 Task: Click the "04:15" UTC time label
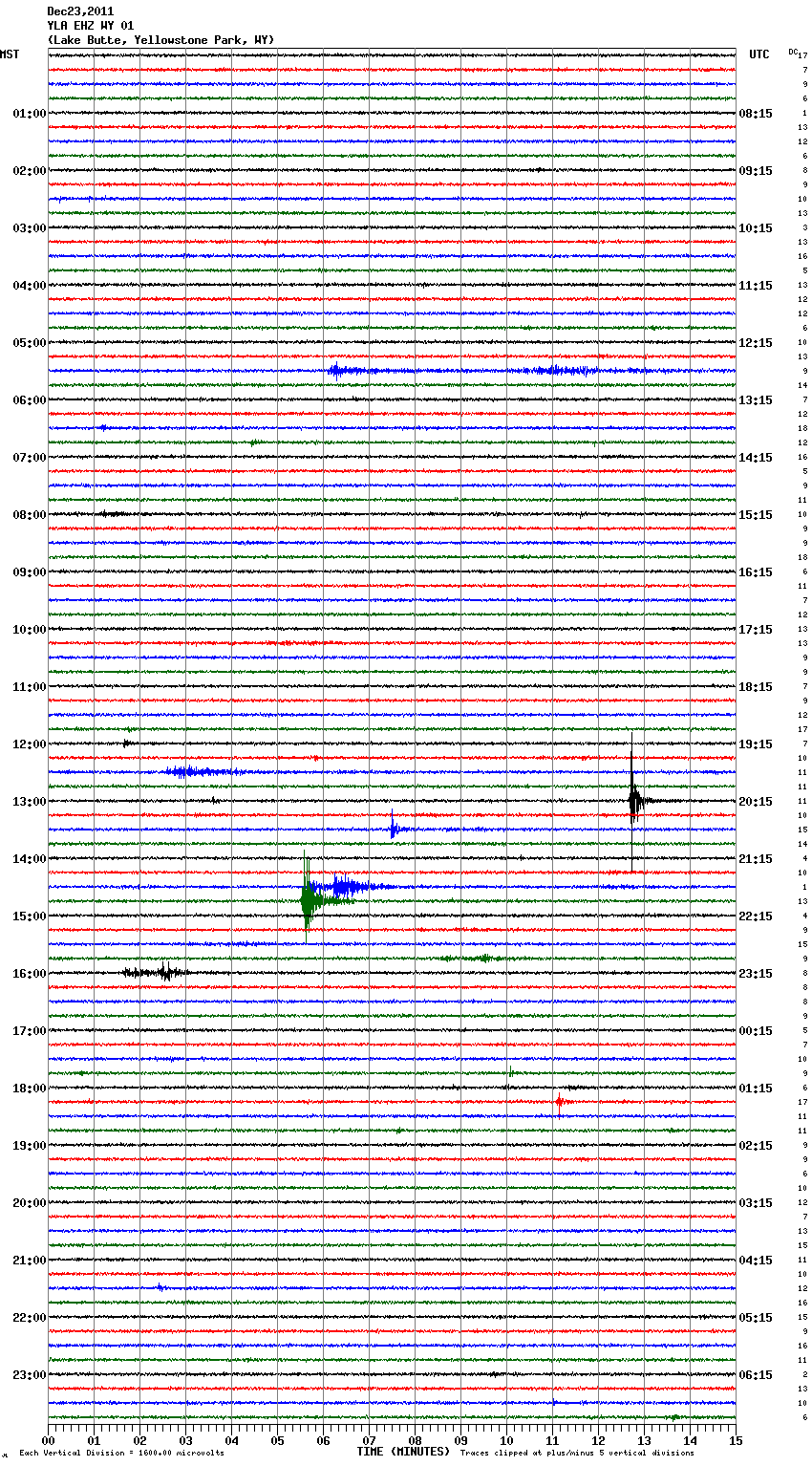click(x=756, y=1261)
